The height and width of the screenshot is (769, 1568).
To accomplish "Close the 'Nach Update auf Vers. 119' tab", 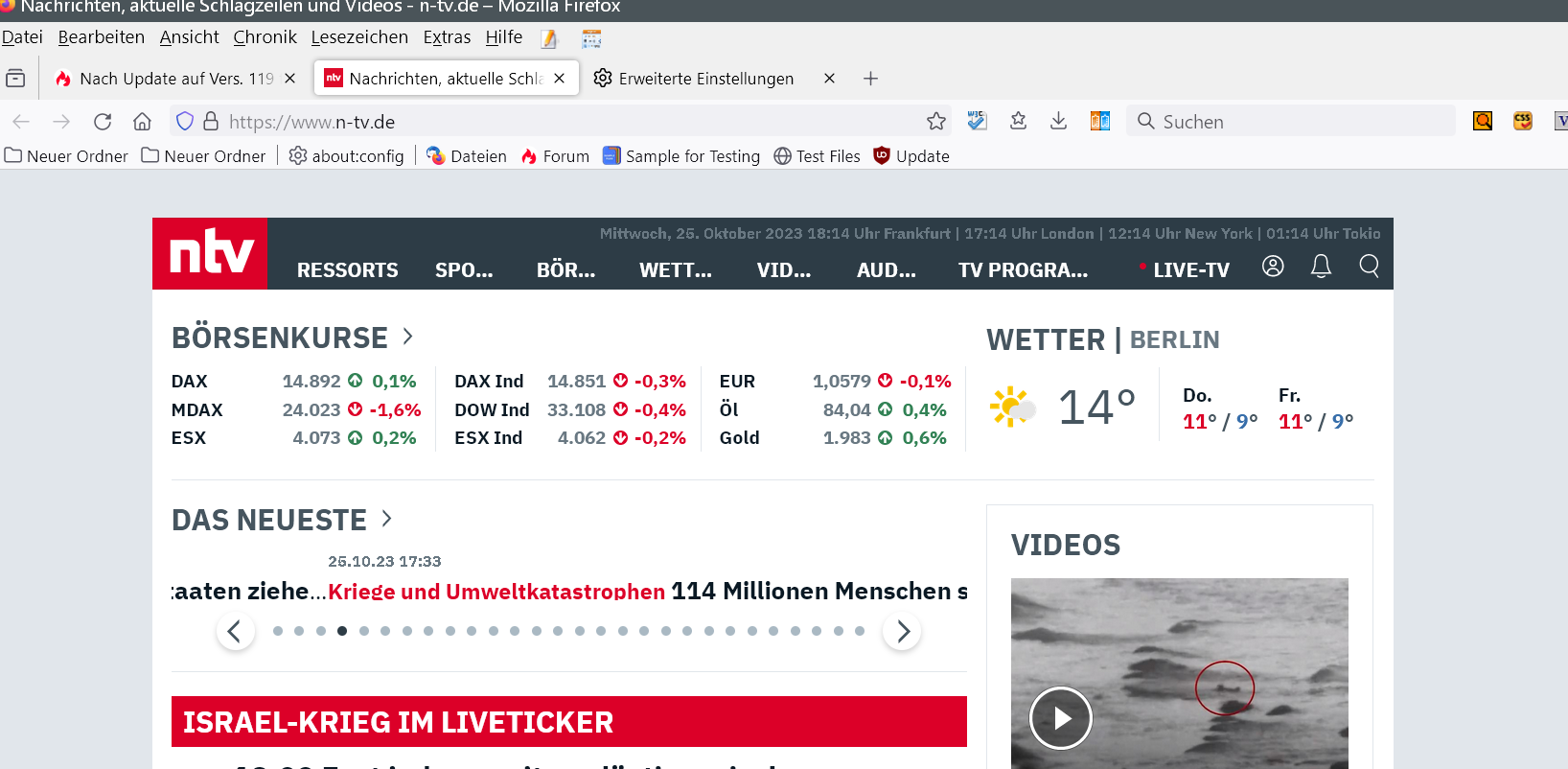I will click(x=290, y=79).
